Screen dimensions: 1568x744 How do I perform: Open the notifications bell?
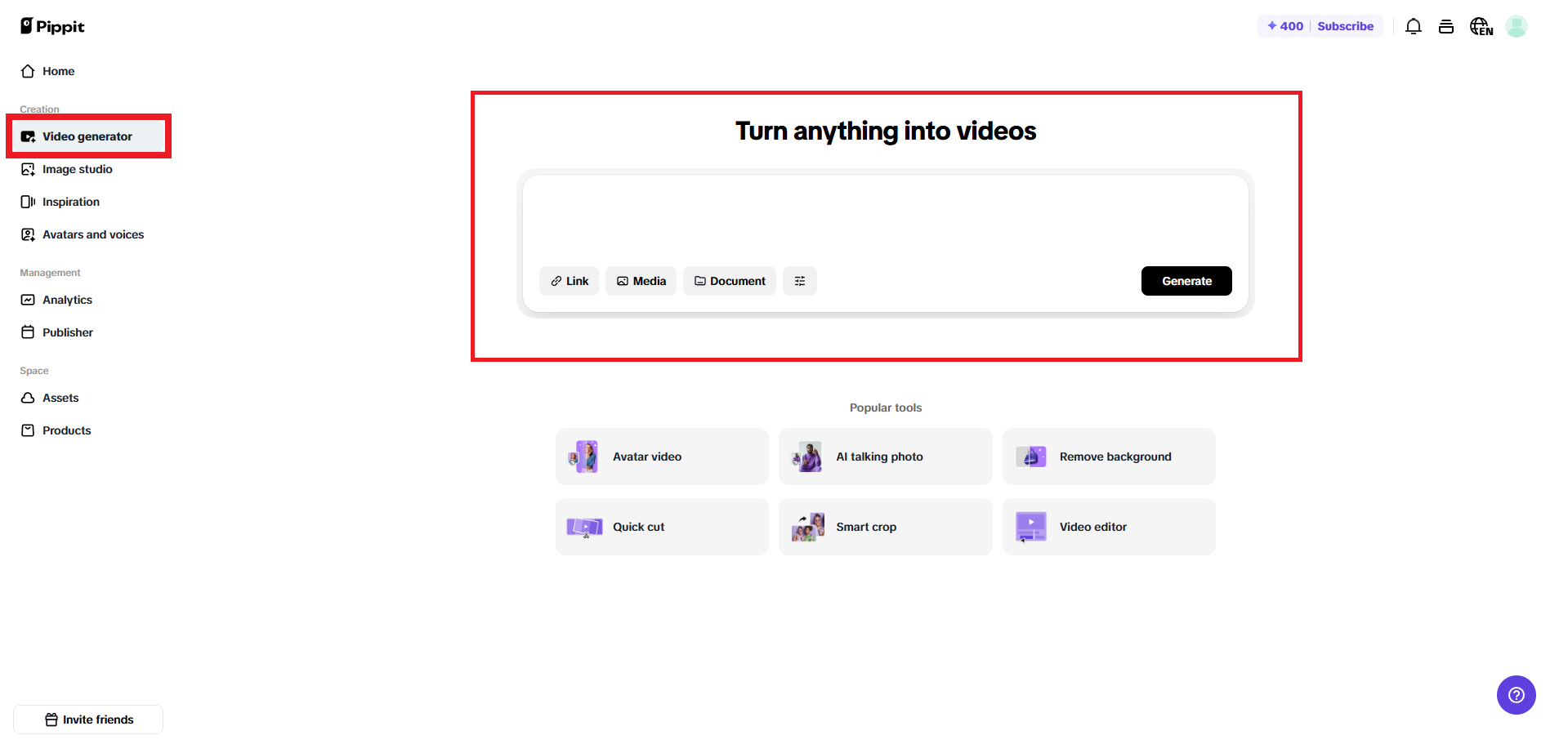[1414, 26]
